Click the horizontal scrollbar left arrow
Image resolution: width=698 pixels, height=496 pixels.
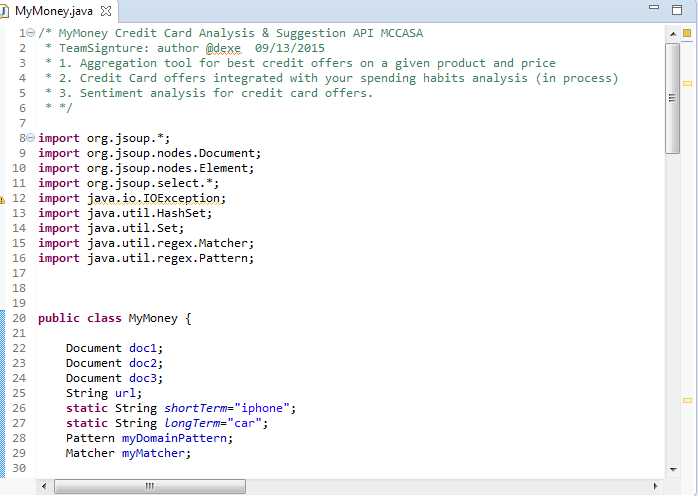(x=44, y=486)
